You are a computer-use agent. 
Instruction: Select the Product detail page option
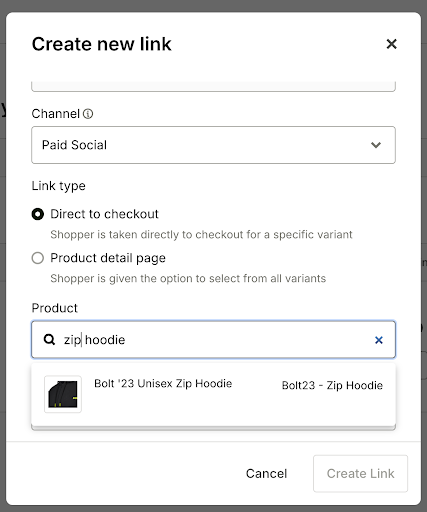tap(38, 258)
